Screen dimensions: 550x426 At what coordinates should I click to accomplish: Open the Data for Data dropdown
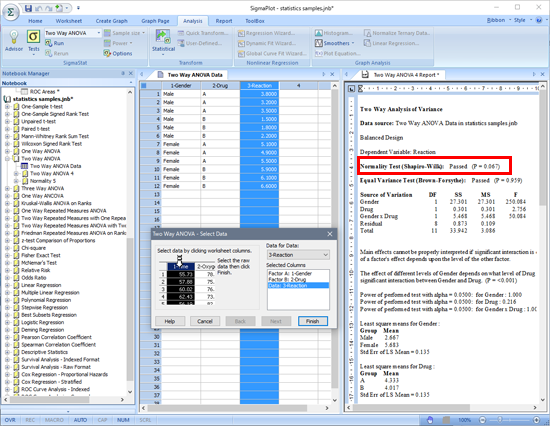298,255
